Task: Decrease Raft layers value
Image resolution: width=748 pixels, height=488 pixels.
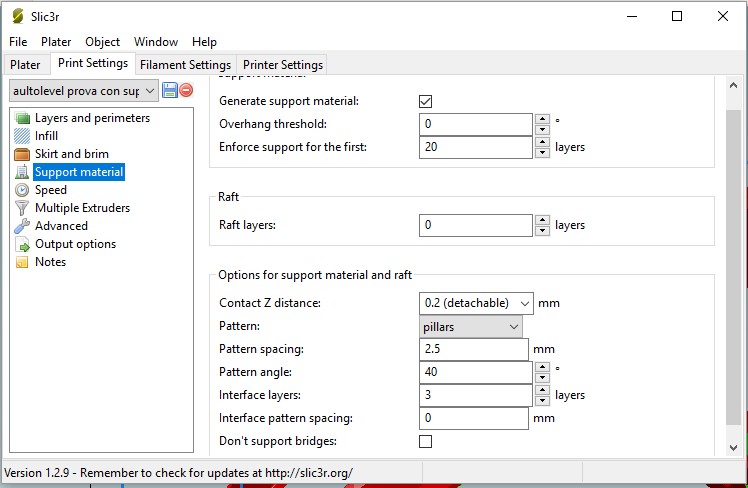Action: coord(542,231)
